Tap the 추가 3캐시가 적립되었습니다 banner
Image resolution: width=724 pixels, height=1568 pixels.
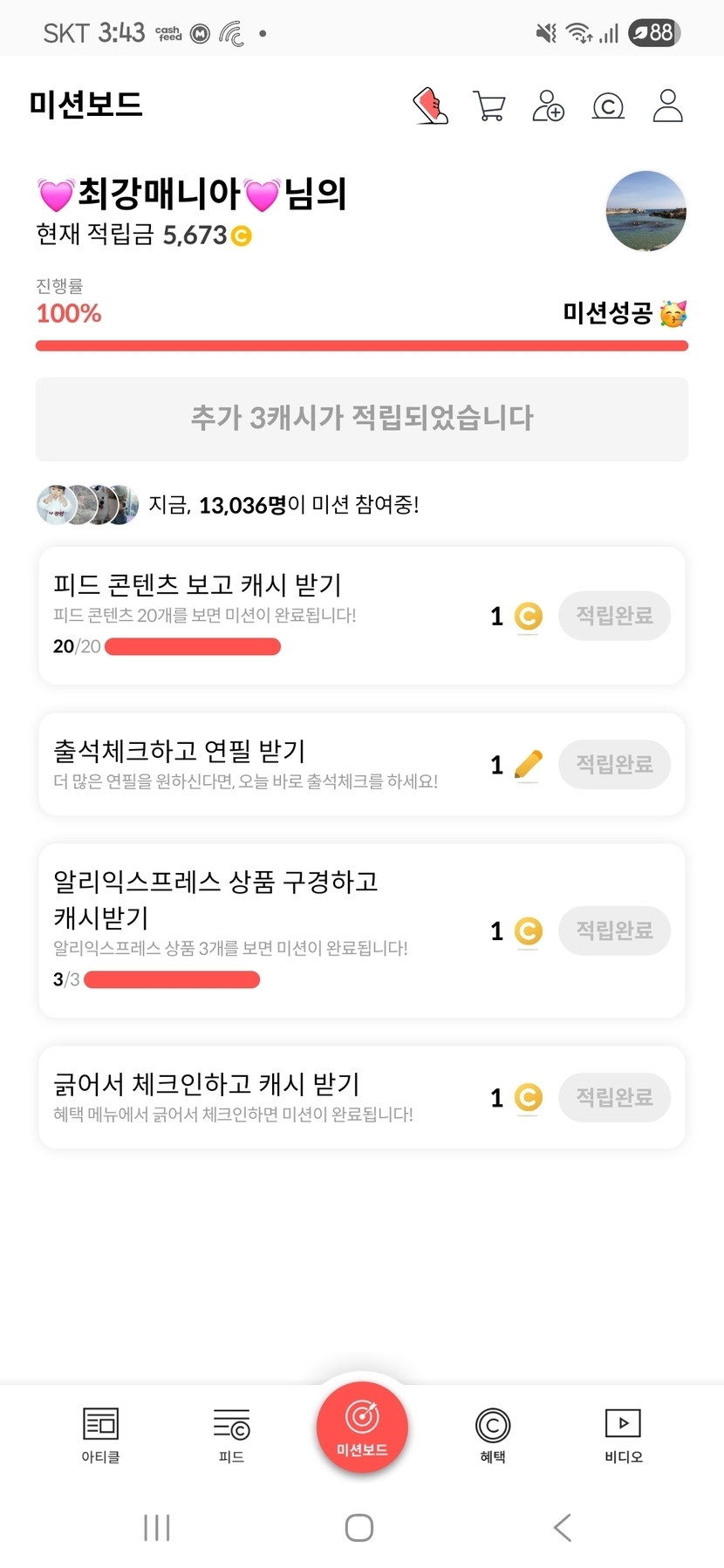(x=362, y=419)
